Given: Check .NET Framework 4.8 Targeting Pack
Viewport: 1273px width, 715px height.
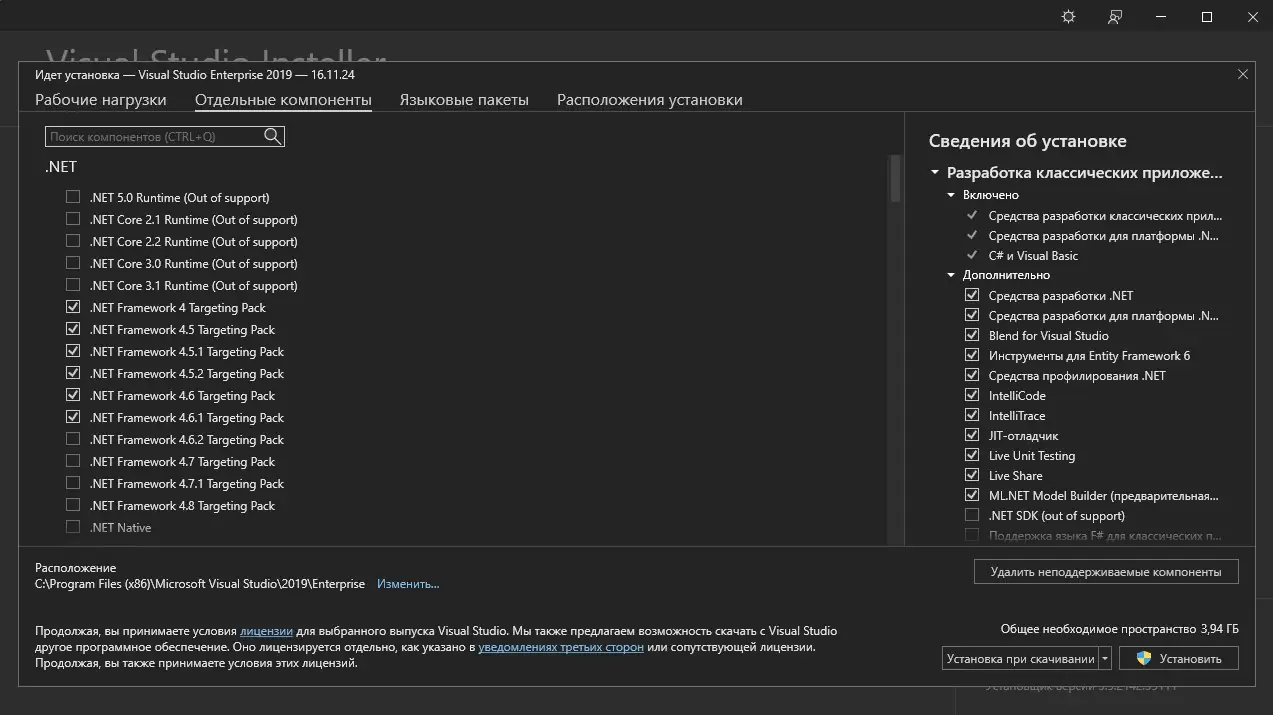Looking at the screenshot, I should [x=73, y=505].
